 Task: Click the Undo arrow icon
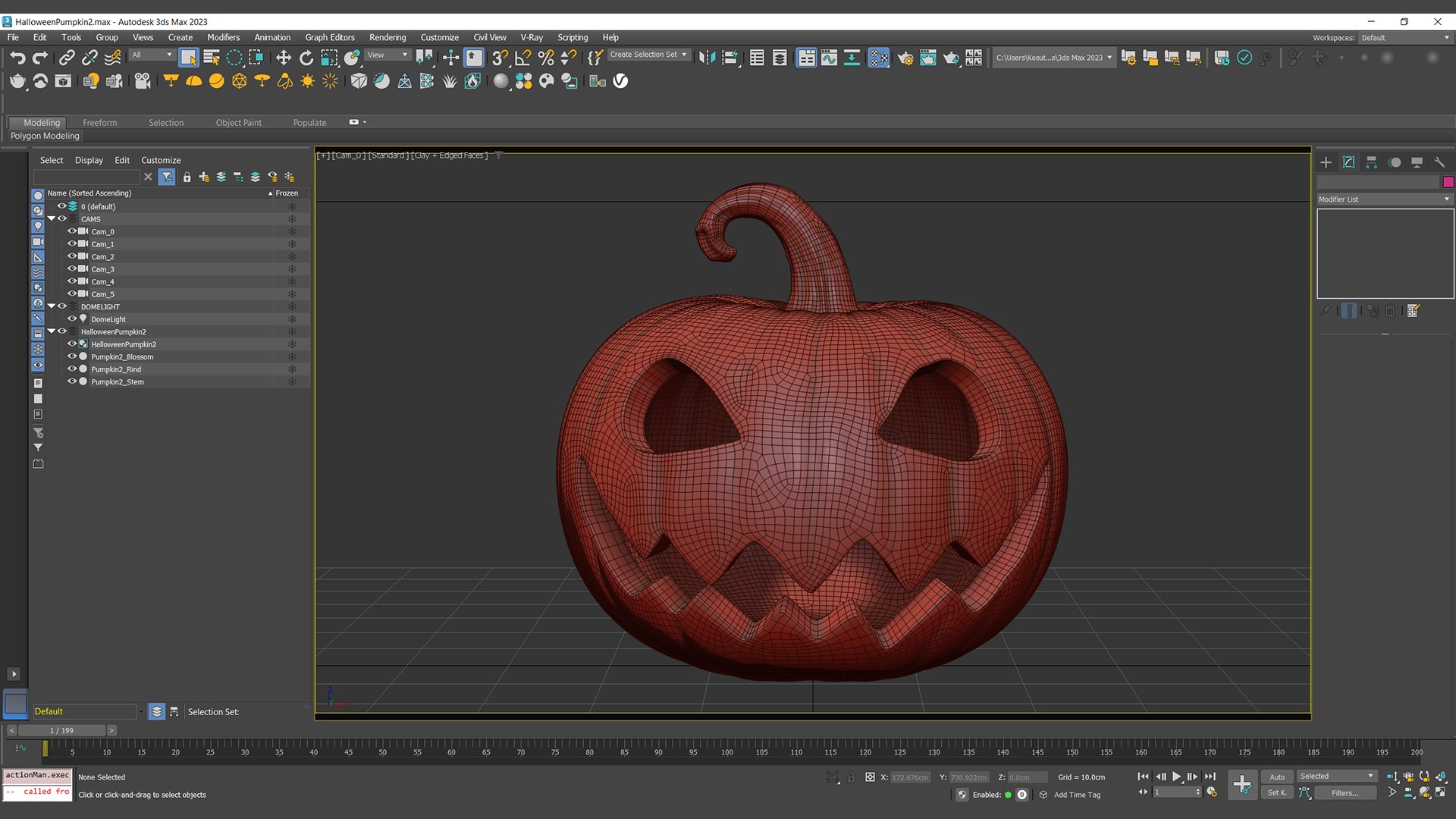point(17,58)
